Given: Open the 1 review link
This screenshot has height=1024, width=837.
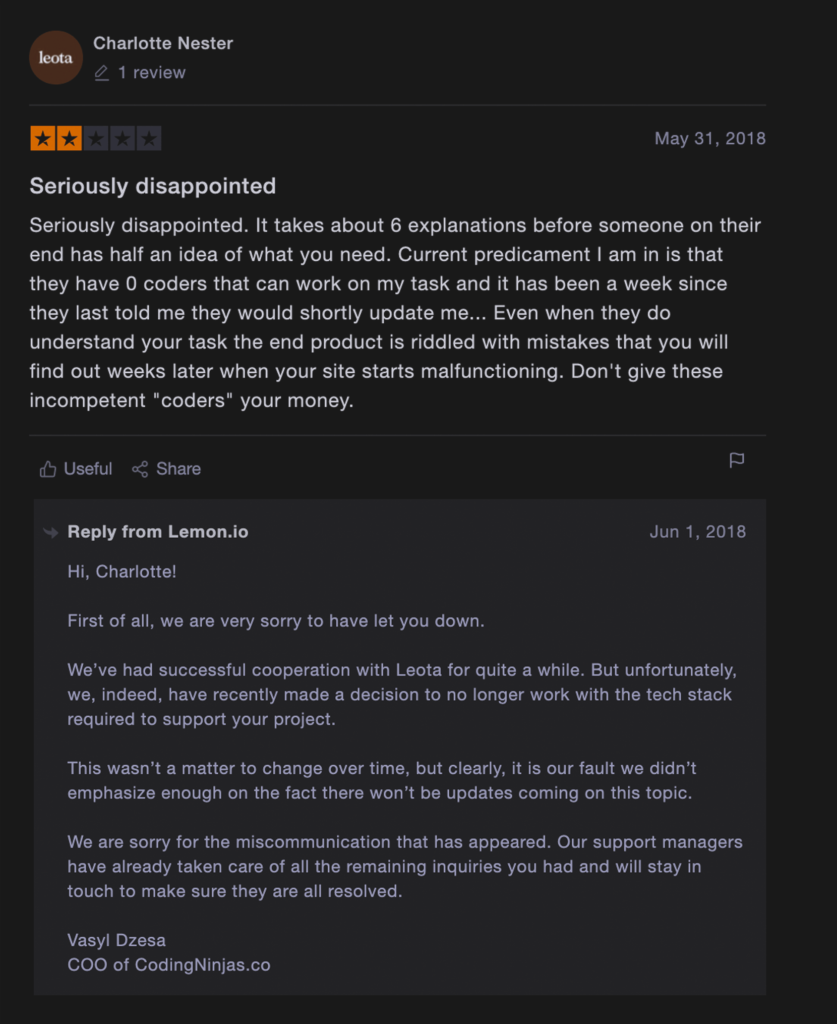Looking at the screenshot, I should click(151, 72).
